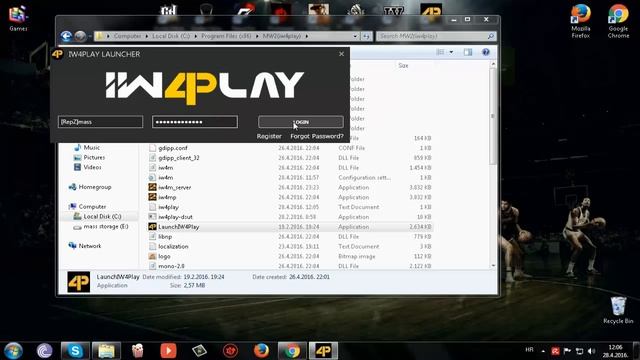
Task: Select the LaunchIW4Play application icon
Action: tap(152, 227)
